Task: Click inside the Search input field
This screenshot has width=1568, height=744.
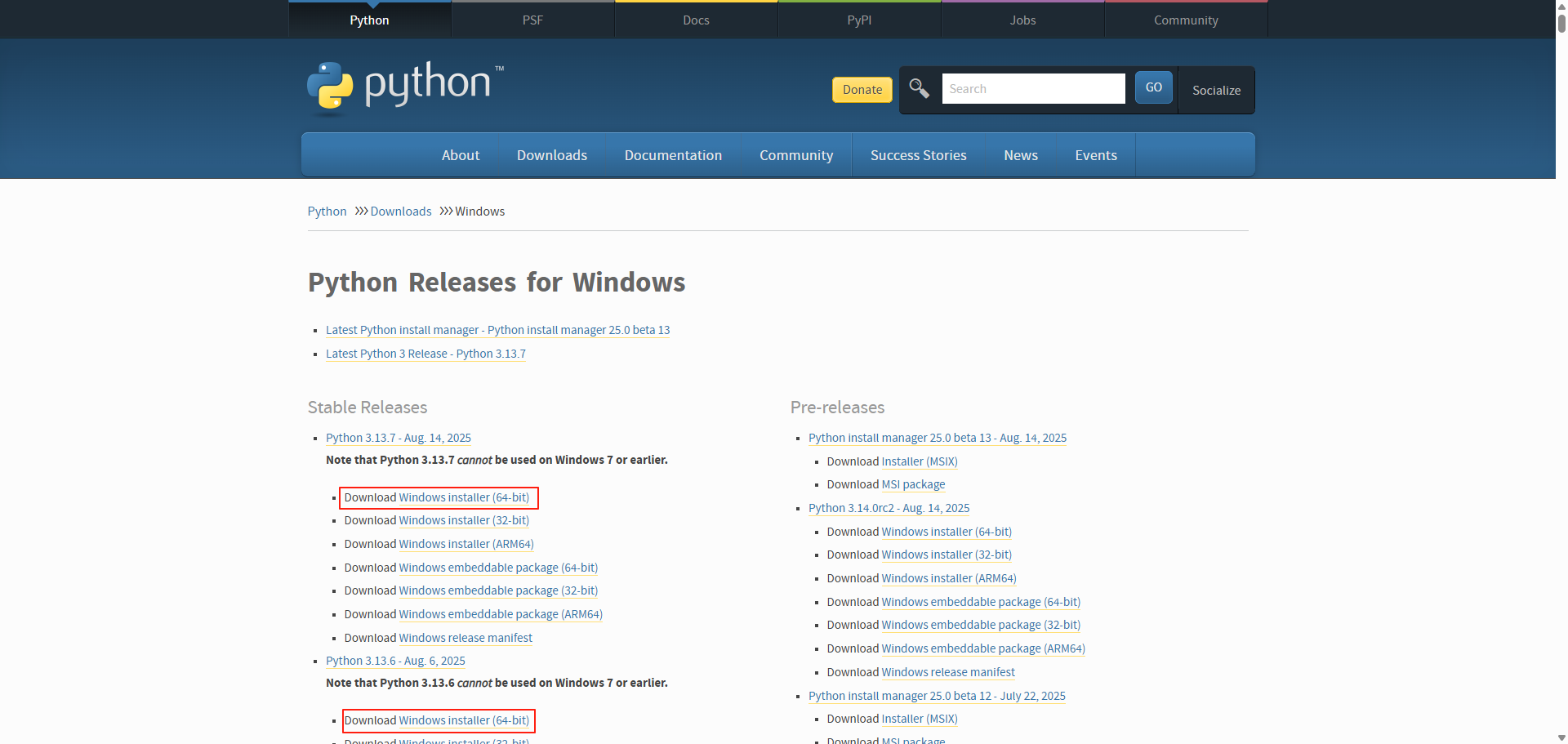Action: coord(1033,88)
